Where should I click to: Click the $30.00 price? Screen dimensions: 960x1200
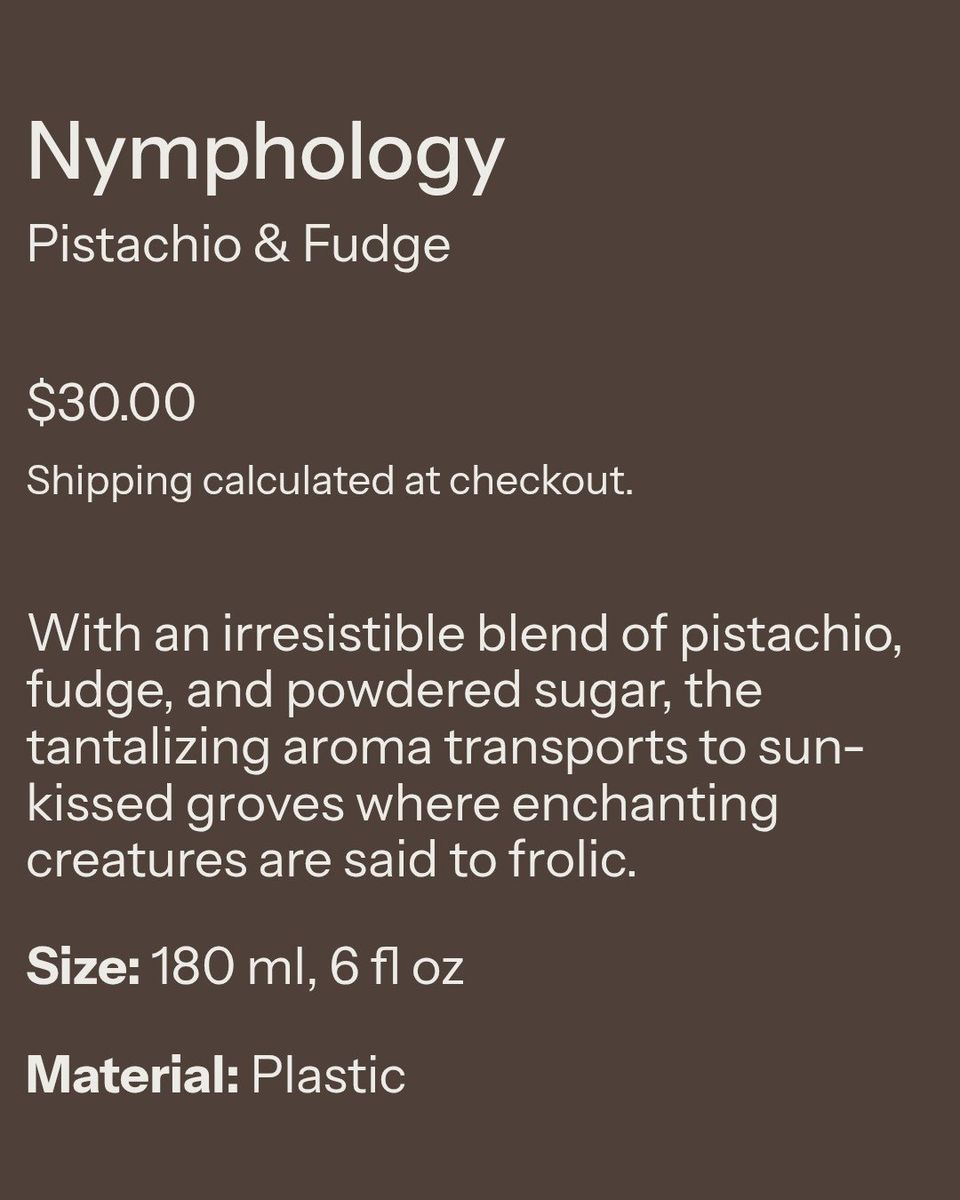(110, 404)
